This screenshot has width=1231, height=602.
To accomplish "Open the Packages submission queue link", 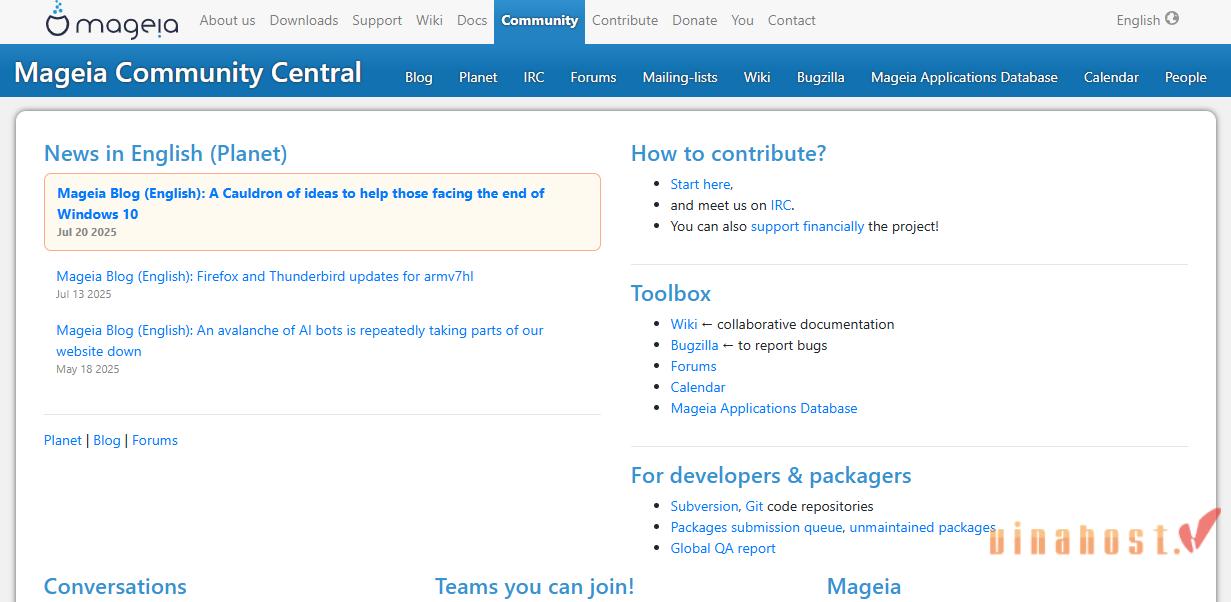I will pos(757,527).
